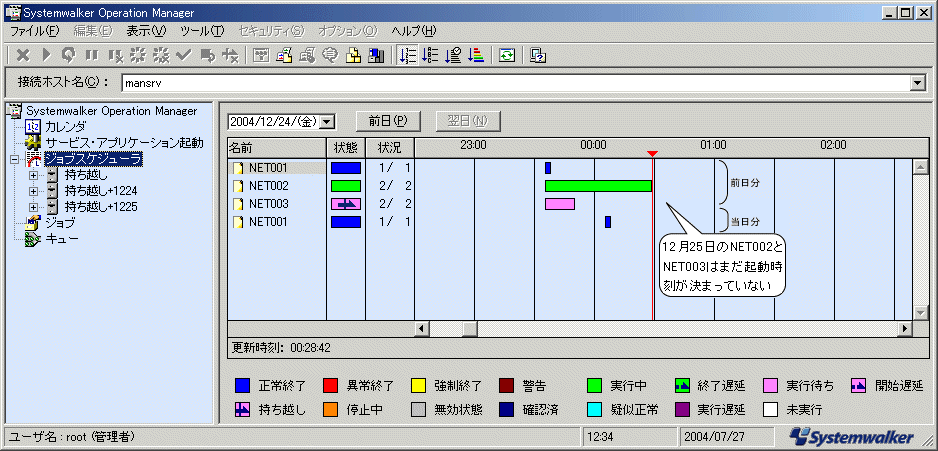Click the green NET002 running Gantt bar
This screenshot has width=938, height=451.
(598, 186)
